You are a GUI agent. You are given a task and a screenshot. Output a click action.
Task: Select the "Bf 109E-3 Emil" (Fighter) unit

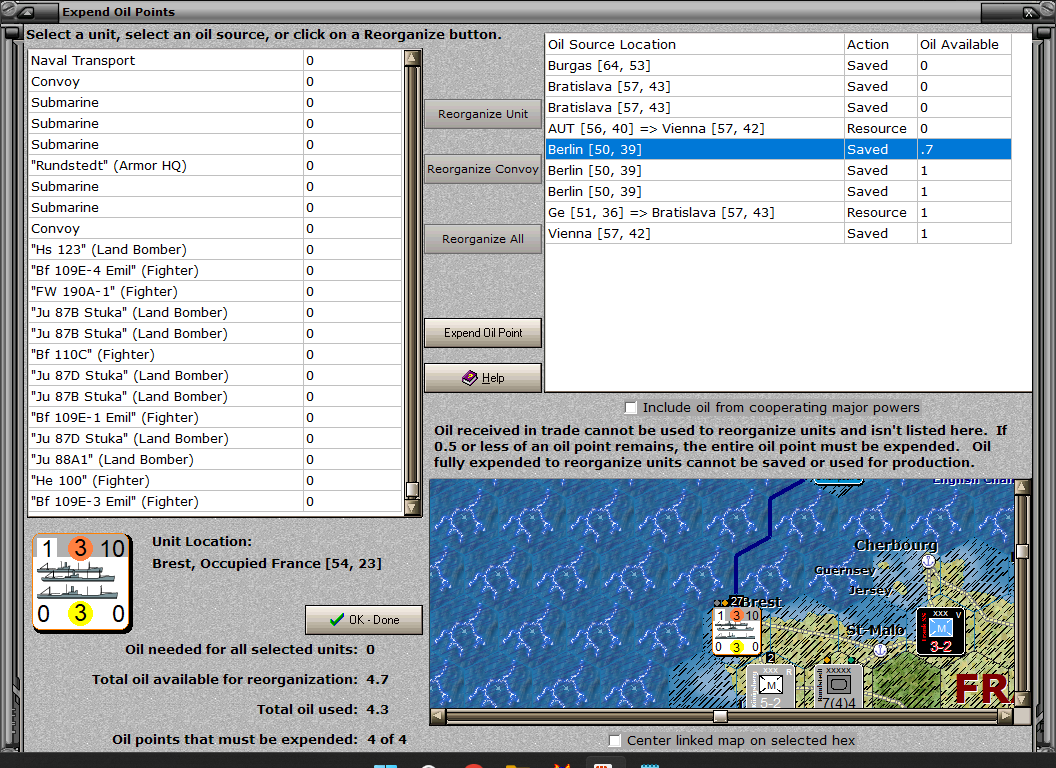(215, 502)
